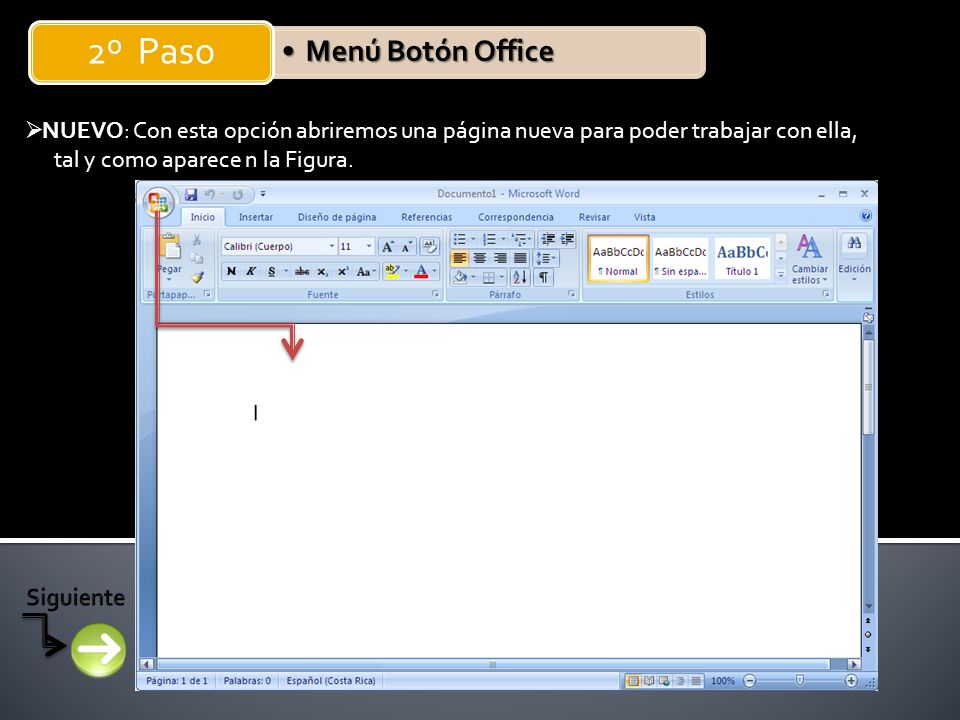Apply the Normal style
Viewport: 960px width, 720px height.
coord(618,259)
